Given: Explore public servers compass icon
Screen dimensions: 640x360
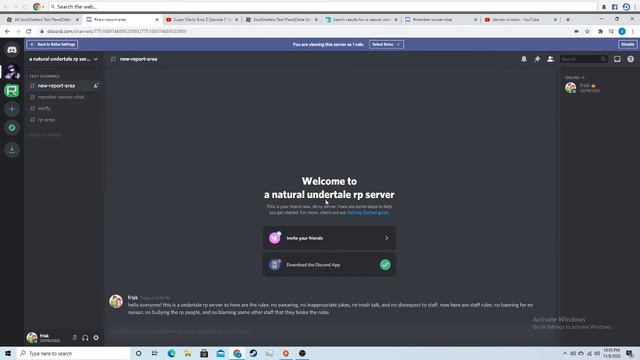Looking at the screenshot, I should pyautogui.click(x=12, y=128).
